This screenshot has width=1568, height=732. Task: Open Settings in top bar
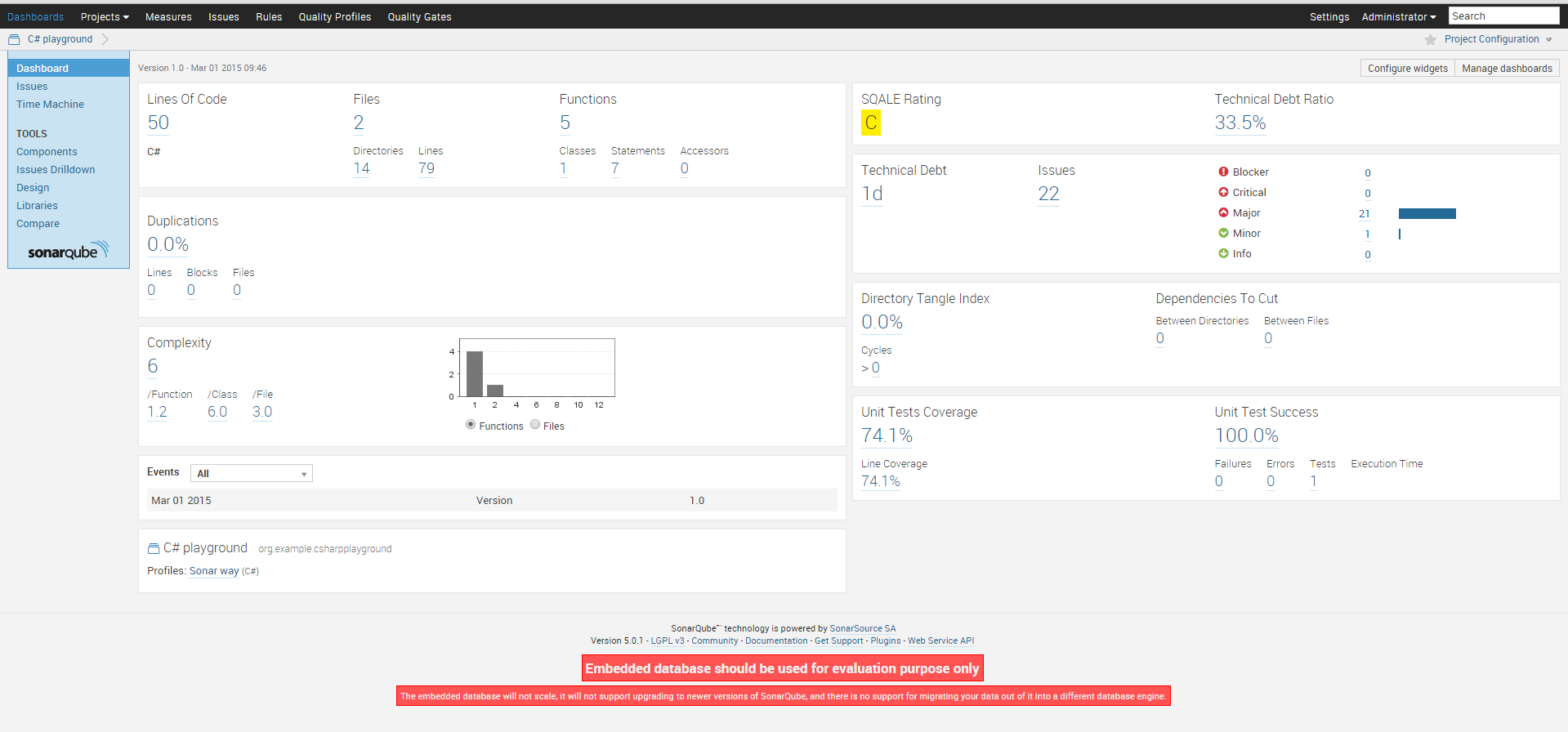pyautogui.click(x=1329, y=16)
